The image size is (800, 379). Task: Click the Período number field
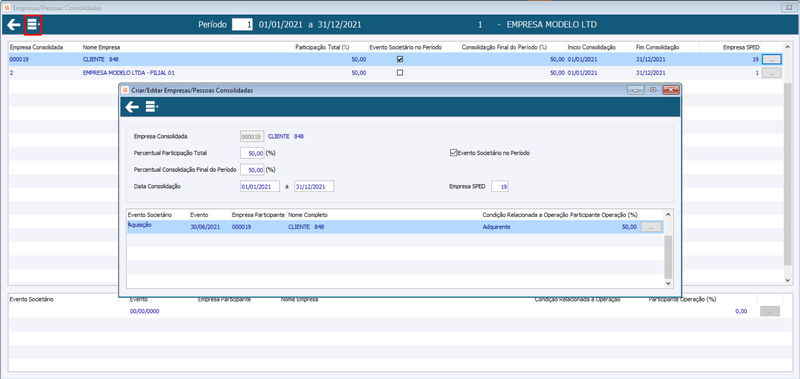(242, 24)
